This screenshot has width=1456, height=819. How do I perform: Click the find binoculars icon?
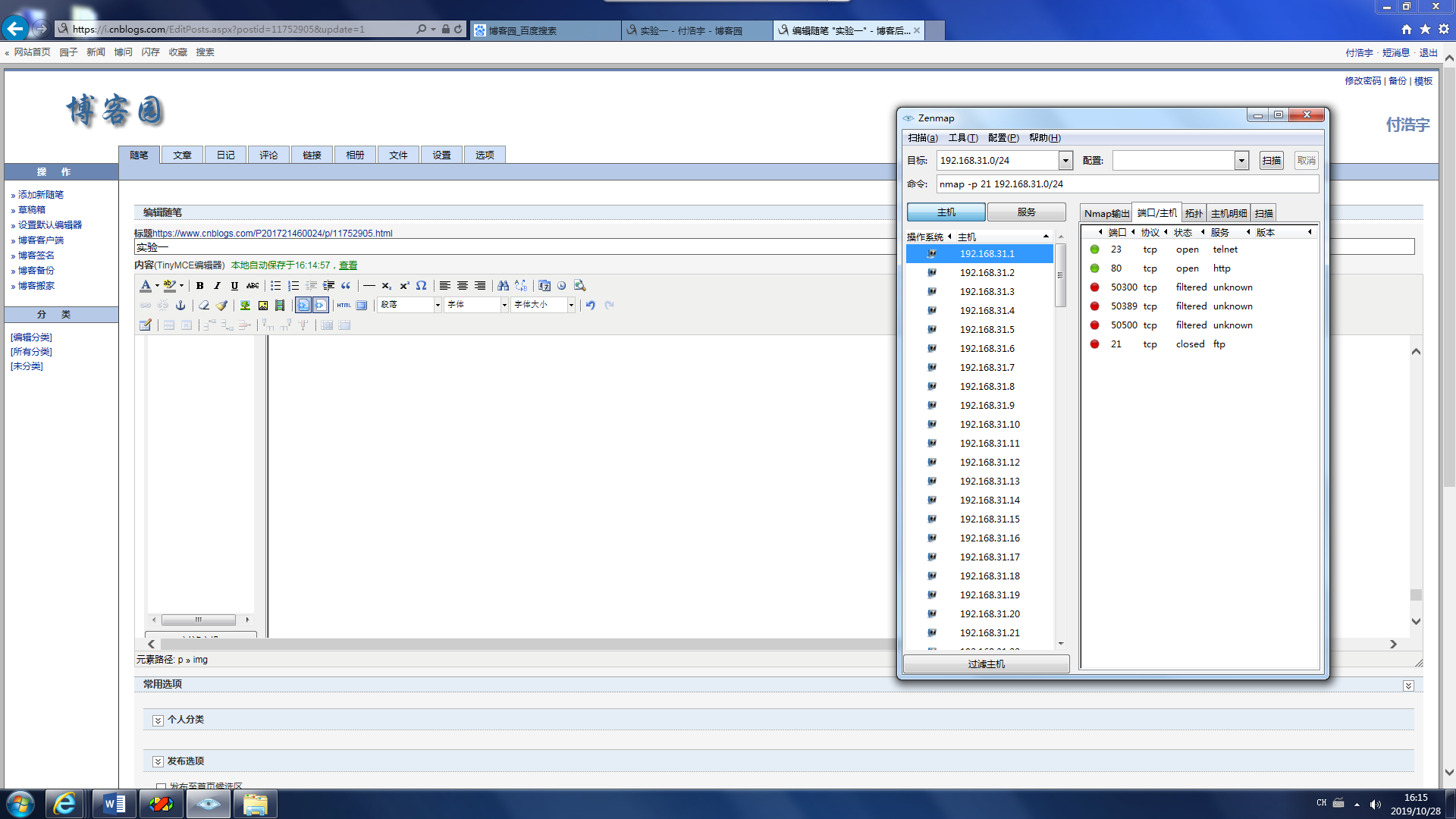click(503, 286)
